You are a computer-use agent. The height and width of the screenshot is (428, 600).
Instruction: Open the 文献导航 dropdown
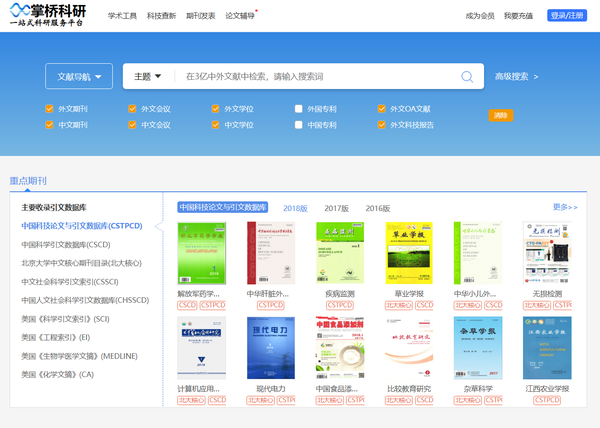[79, 76]
